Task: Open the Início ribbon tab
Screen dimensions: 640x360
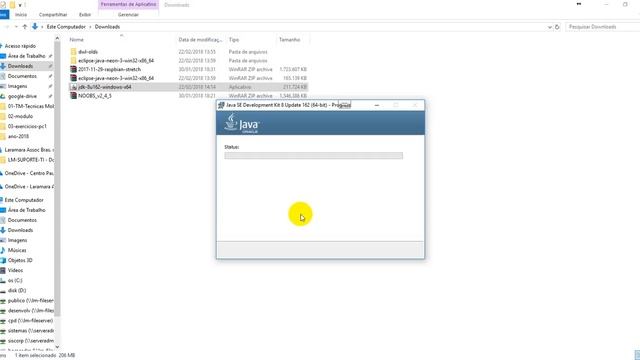Action: (21, 15)
